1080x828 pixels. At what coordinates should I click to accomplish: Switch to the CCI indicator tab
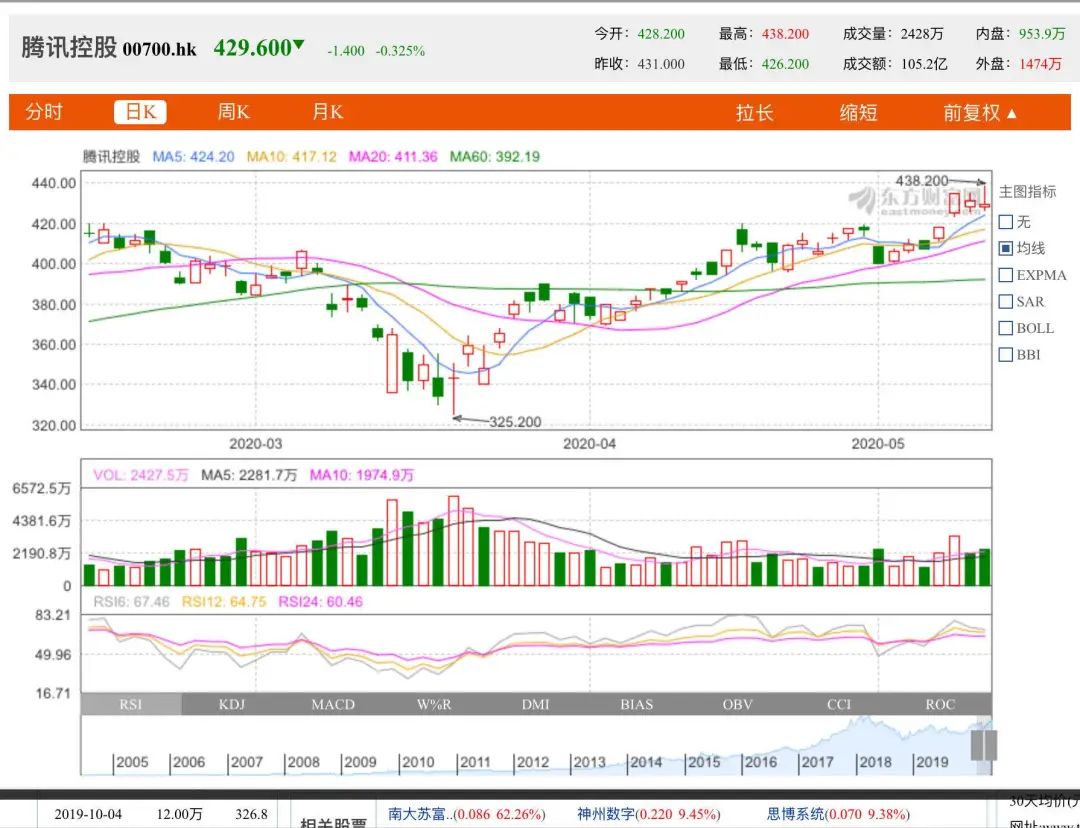pyautogui.click(x=839, y=704)
